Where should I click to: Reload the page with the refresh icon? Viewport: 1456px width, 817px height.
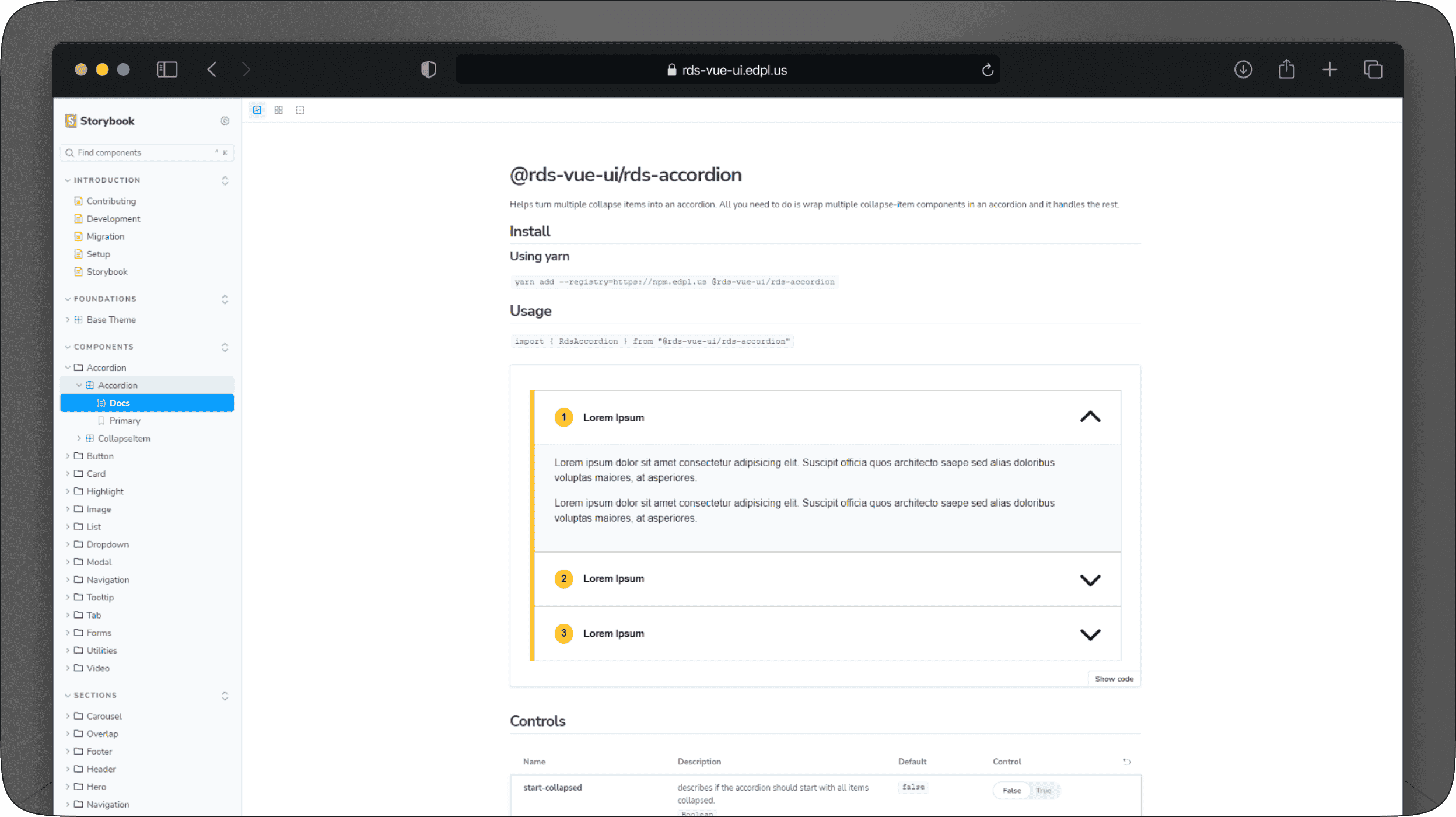[988, 70]
